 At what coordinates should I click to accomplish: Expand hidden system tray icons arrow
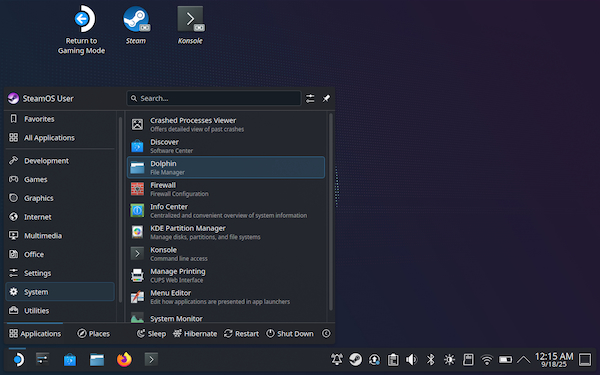523,360
